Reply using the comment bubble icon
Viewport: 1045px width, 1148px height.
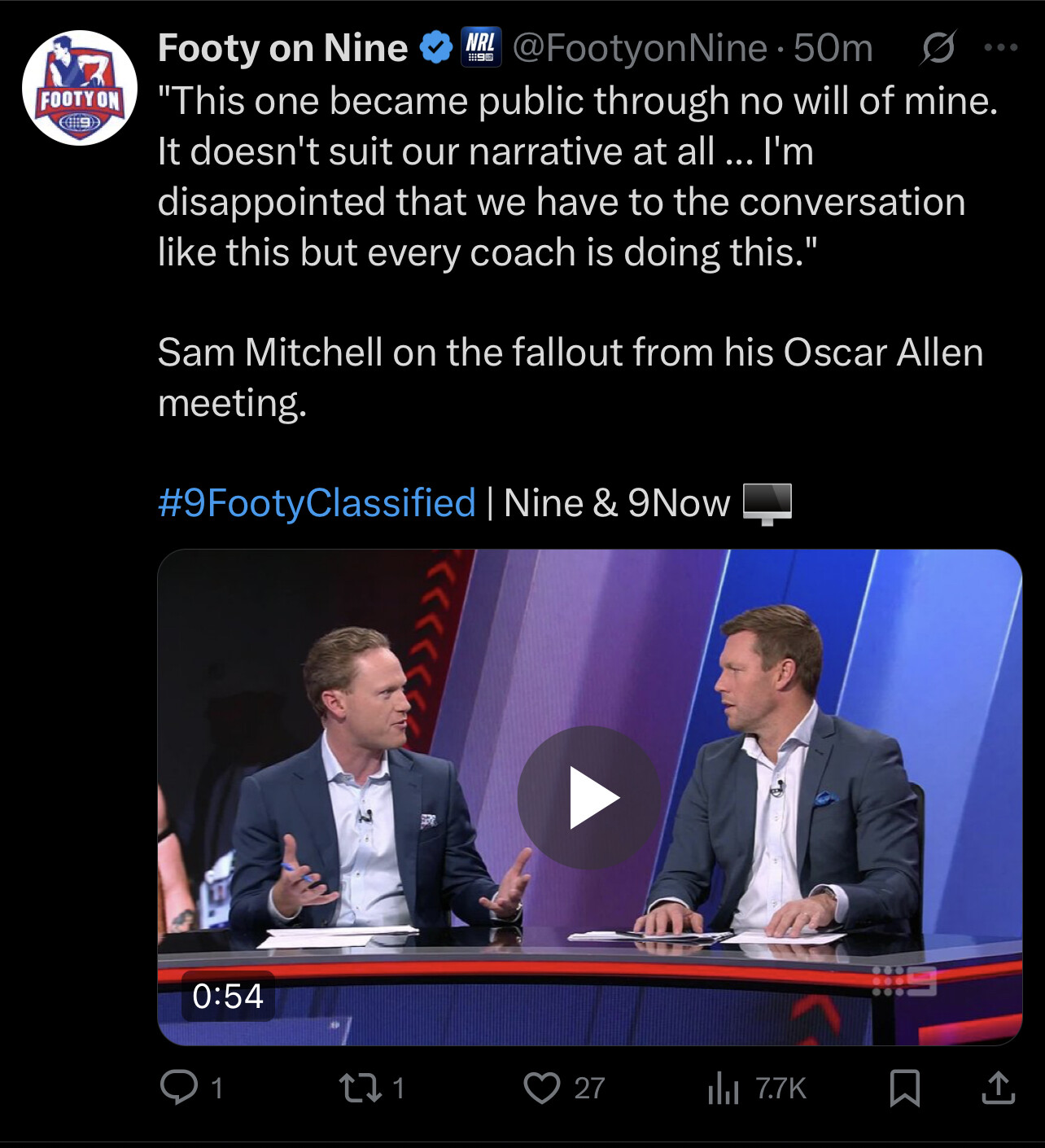coord(179,1087)
